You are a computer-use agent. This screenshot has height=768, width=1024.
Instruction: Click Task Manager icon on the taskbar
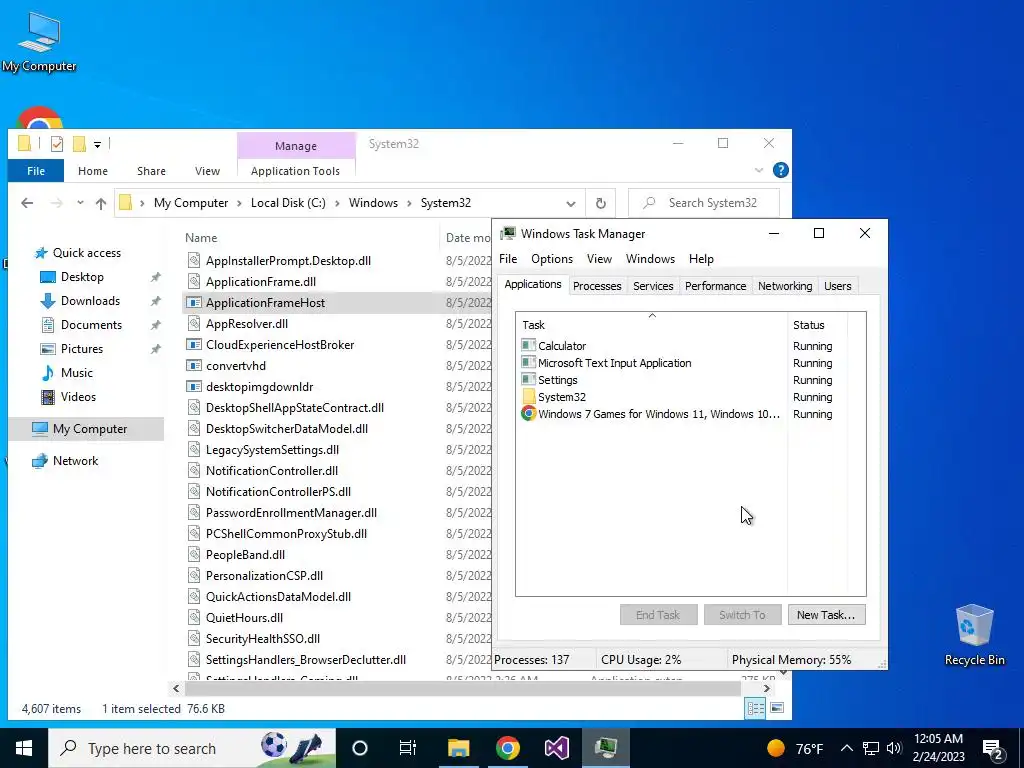[606, 748]
